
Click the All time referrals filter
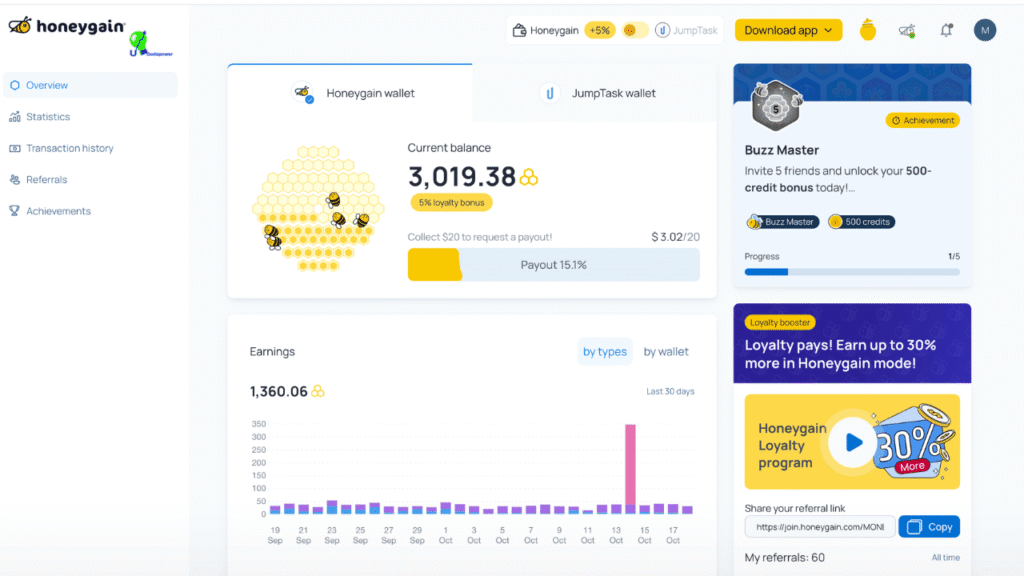coord(946,557)
